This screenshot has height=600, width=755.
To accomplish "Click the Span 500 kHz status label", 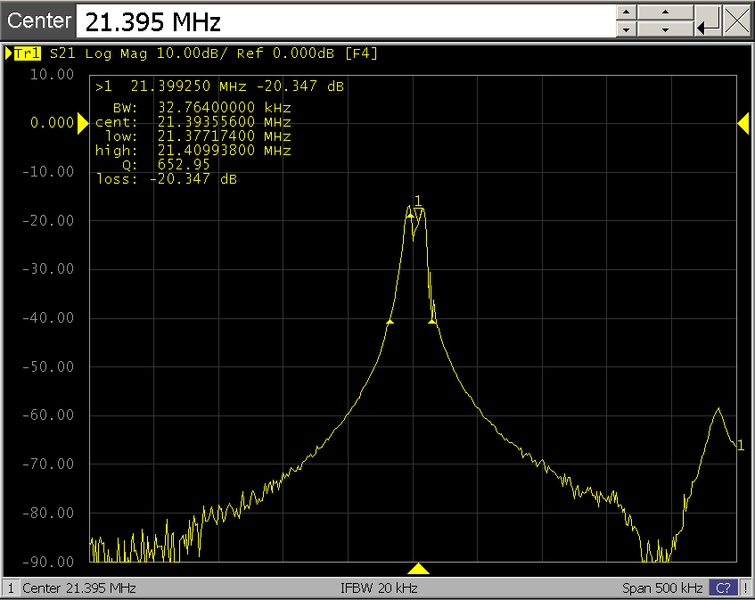I will 663,587.
